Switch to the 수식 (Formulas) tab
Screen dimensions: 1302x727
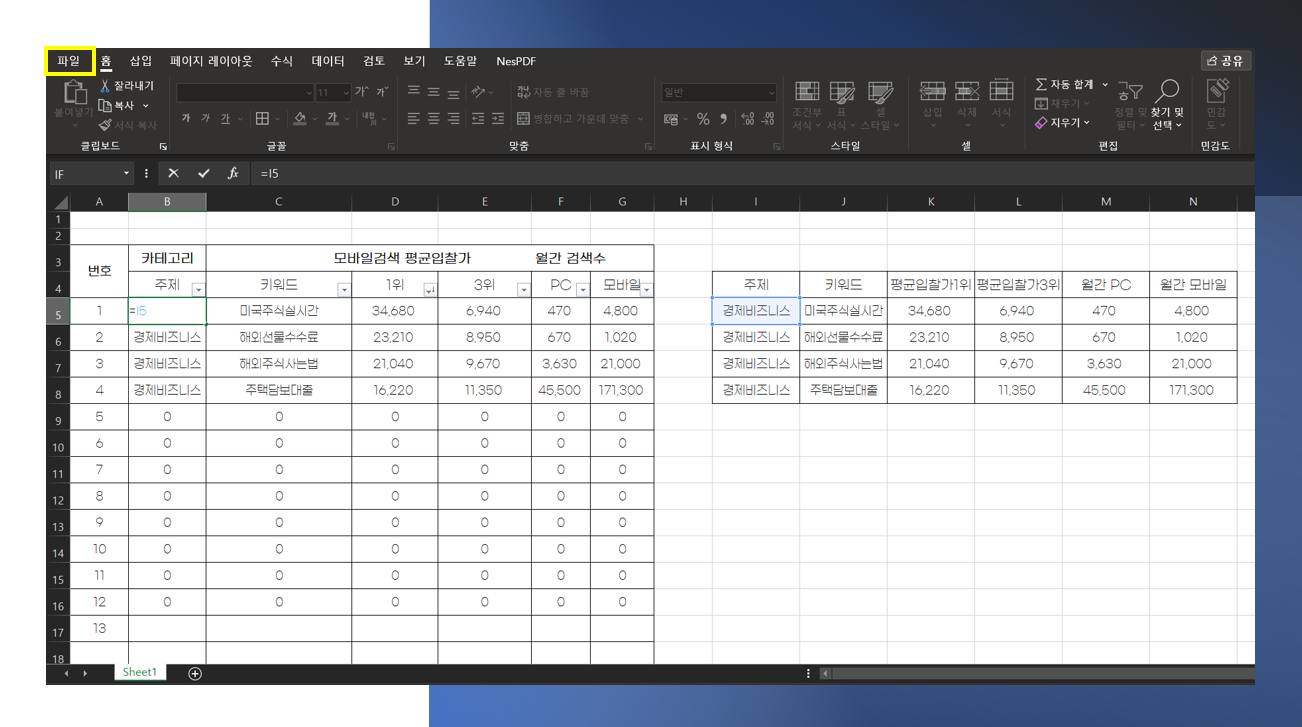pos(282,61)
